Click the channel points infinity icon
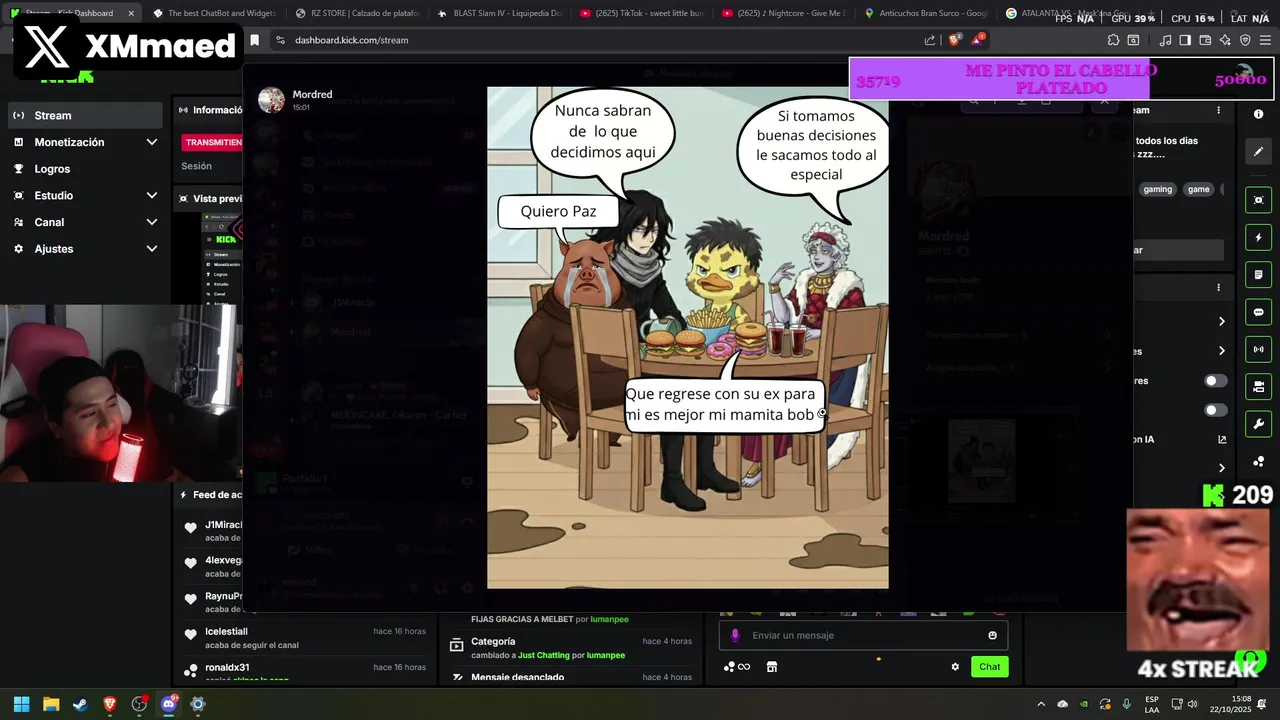The image size is (1280, 720). (737, 667)
